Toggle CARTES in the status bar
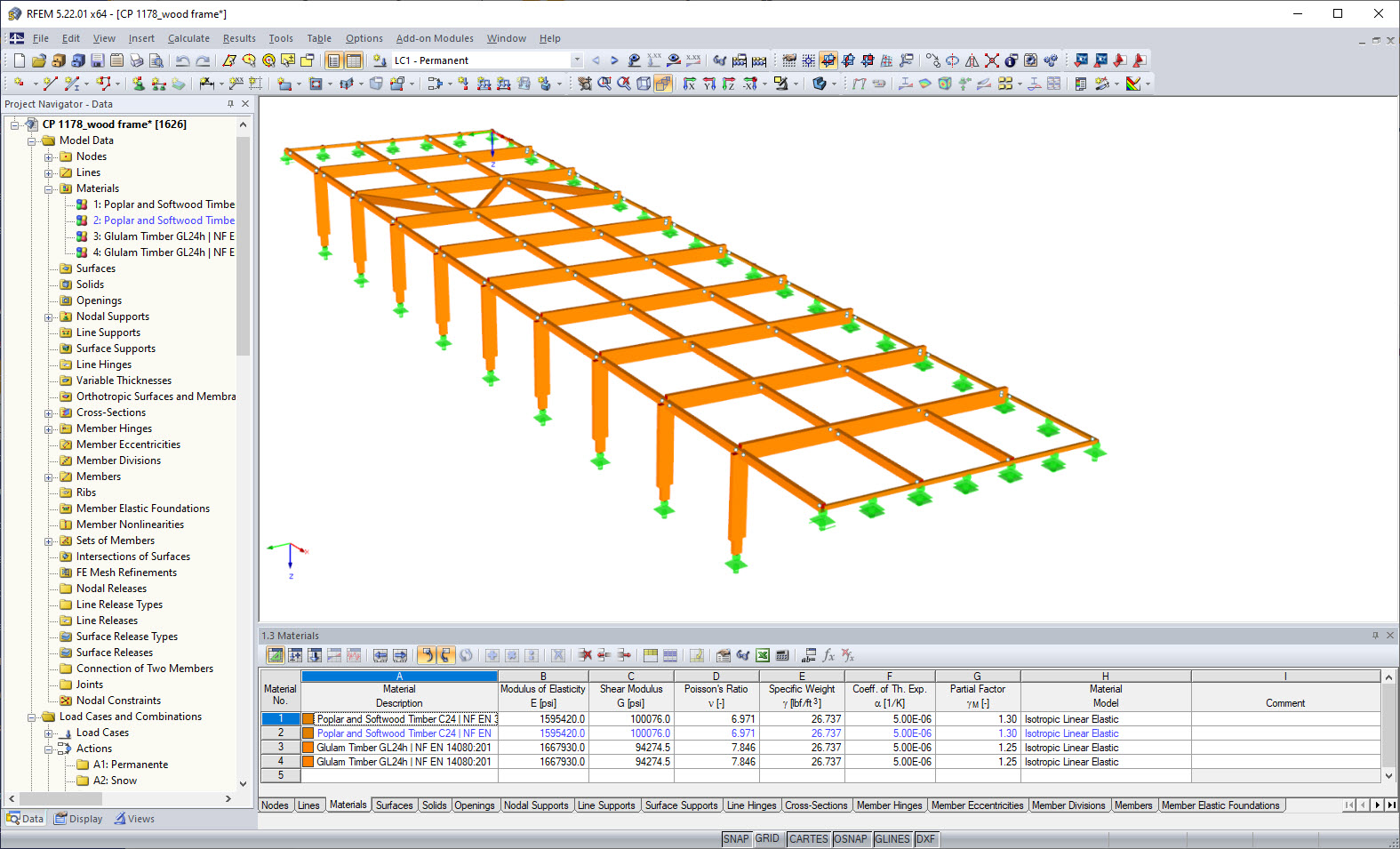1400x849 pixels. 808,839
